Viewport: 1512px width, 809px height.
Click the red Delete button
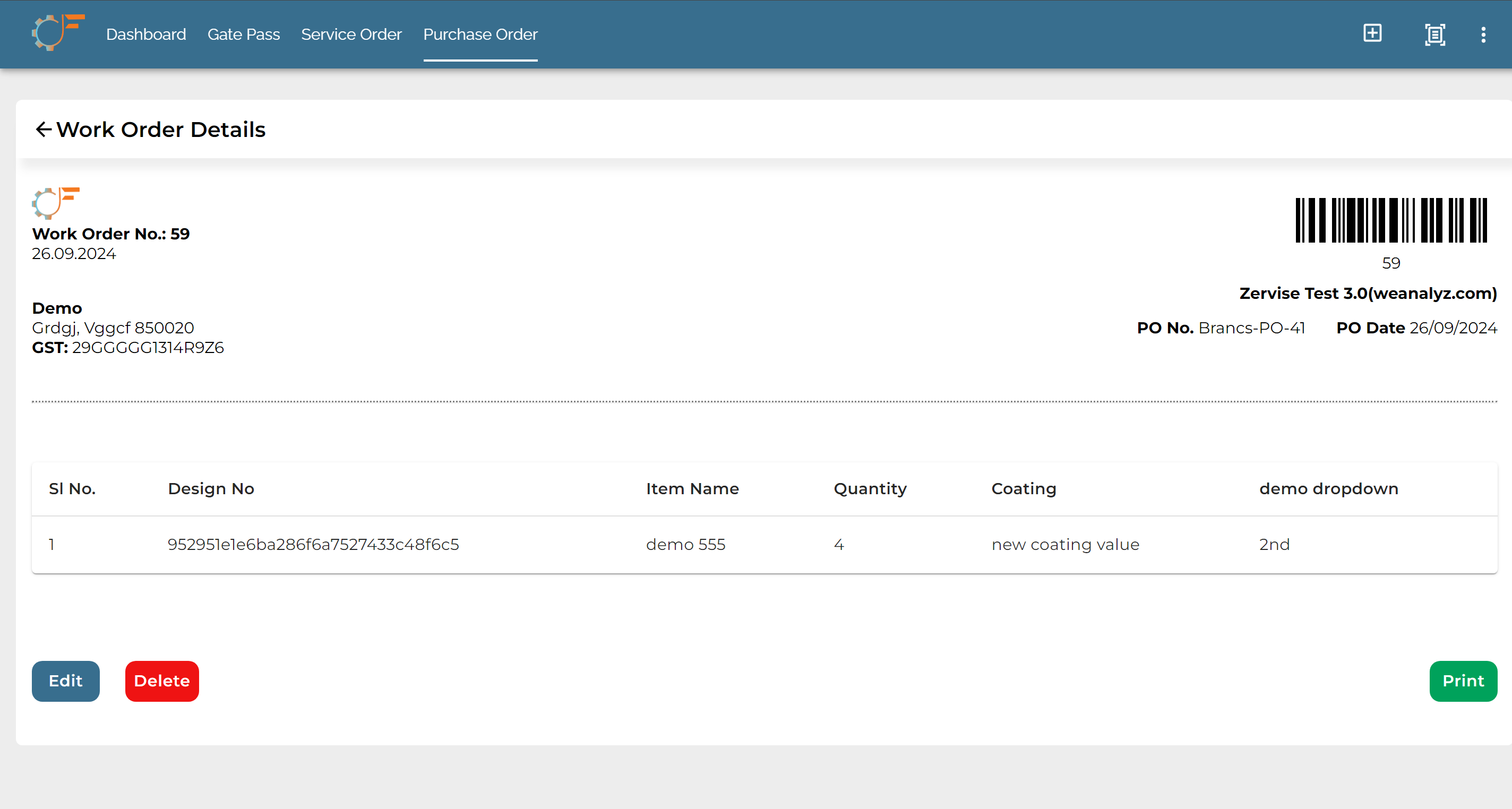click(x=161, y=681)
